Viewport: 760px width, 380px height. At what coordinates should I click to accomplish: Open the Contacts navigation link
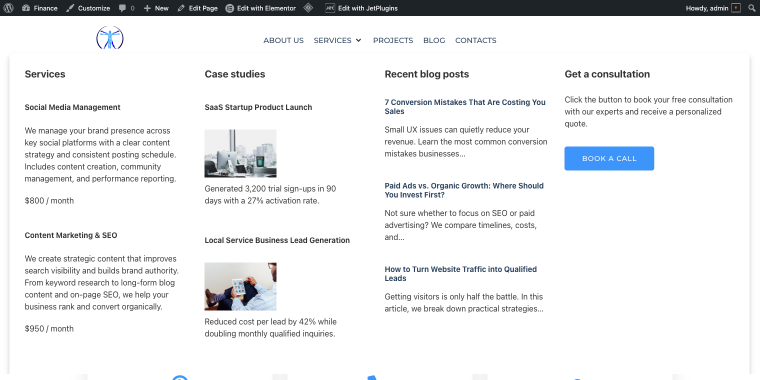tap(475, 40)
